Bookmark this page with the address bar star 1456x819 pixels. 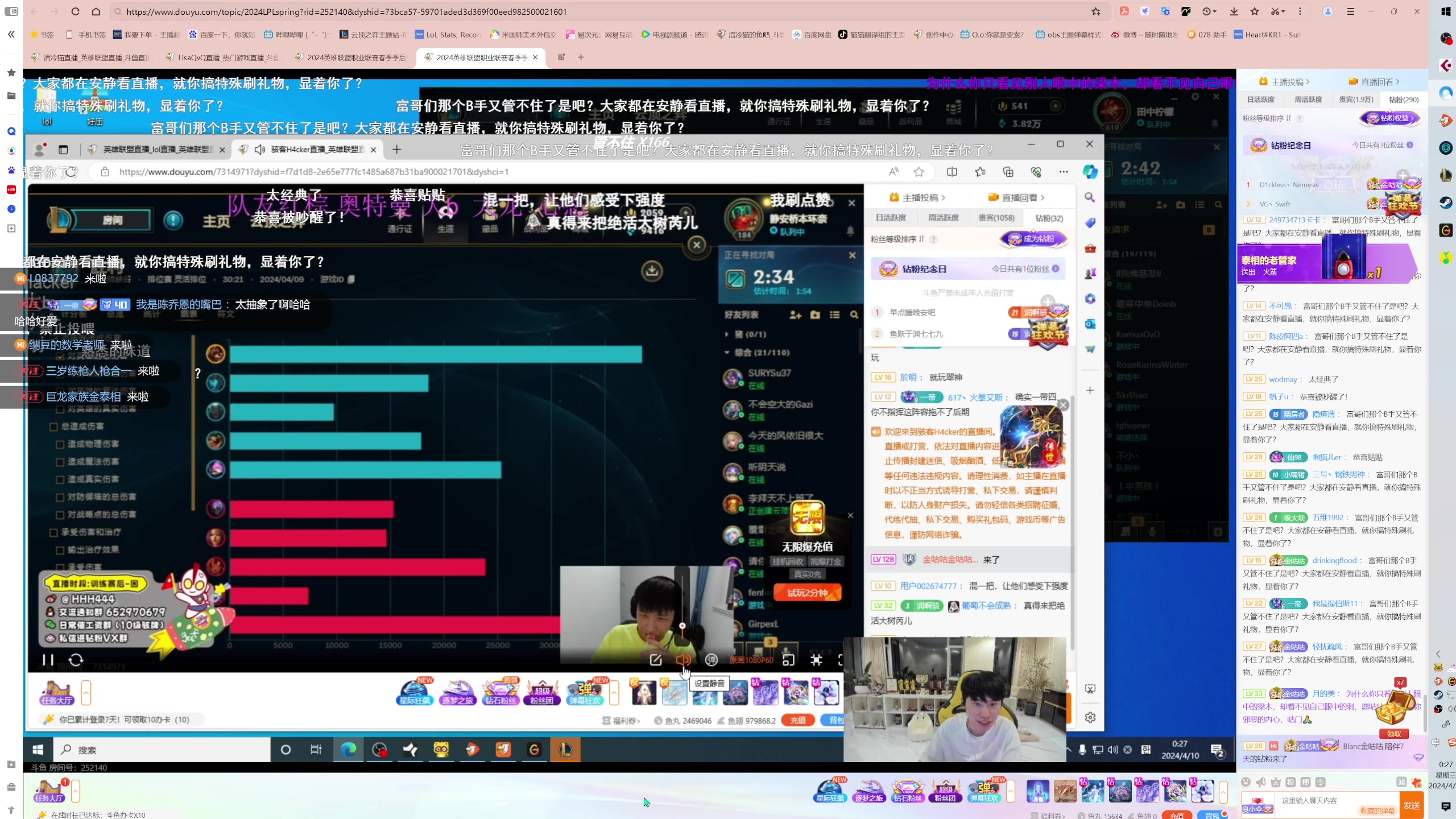1096,11
